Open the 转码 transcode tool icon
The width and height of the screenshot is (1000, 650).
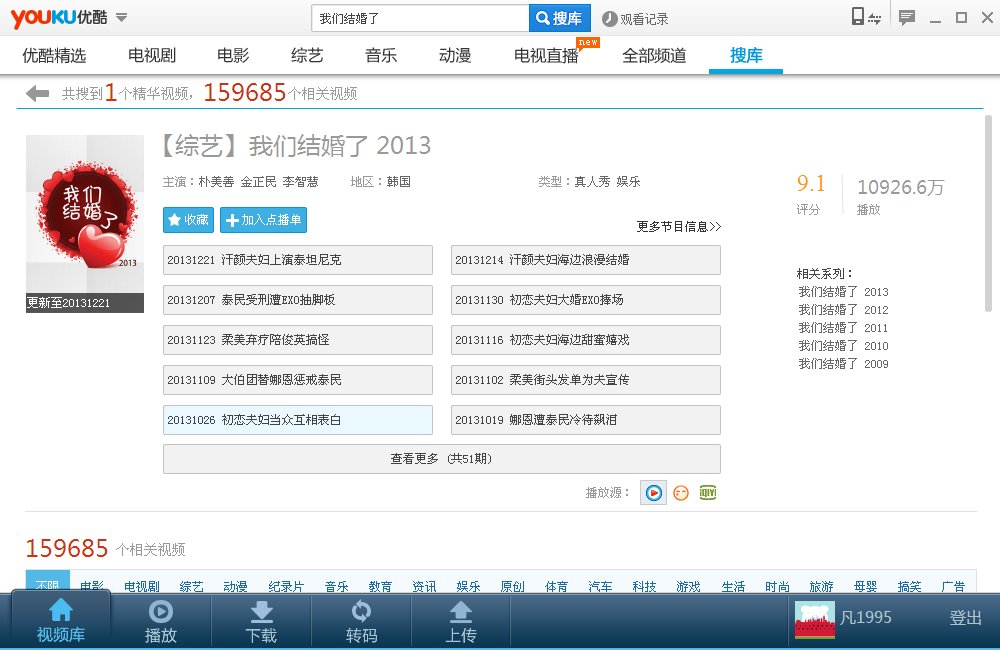click(361, 620)
